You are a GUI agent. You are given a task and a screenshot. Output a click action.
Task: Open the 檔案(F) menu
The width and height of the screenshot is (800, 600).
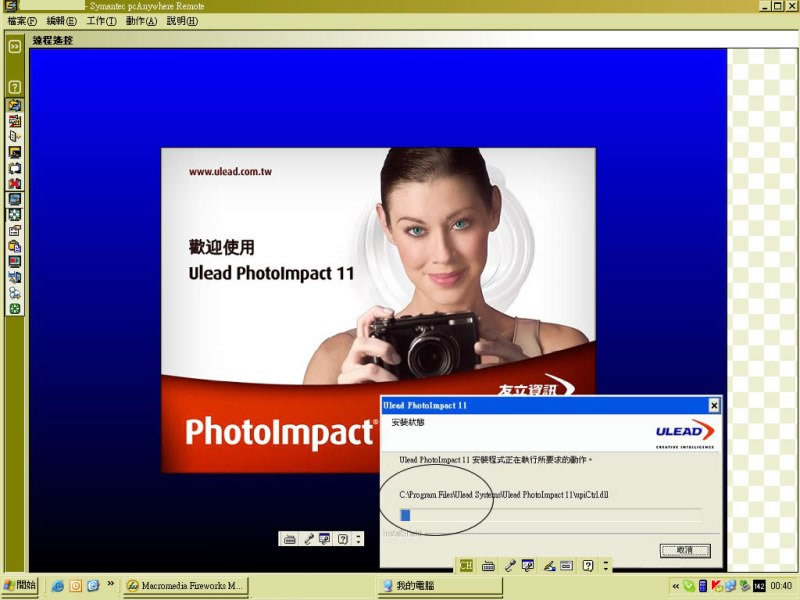tap(22, 21)
